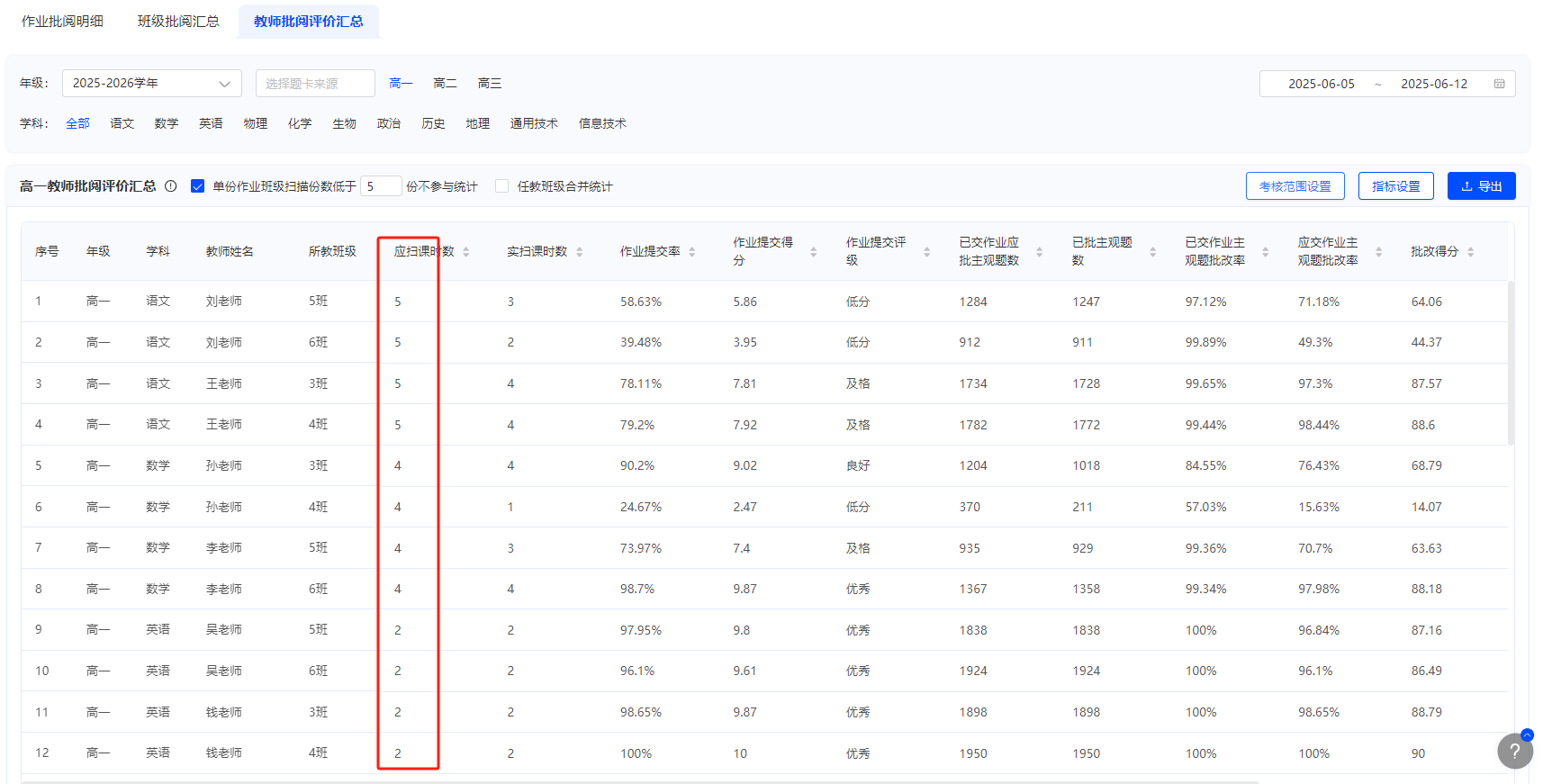Screen dimensions: 1543x784
Task: Enable 任教班级合并统计 checkbox
Action: pyautogui.click(x=502, y=186)
